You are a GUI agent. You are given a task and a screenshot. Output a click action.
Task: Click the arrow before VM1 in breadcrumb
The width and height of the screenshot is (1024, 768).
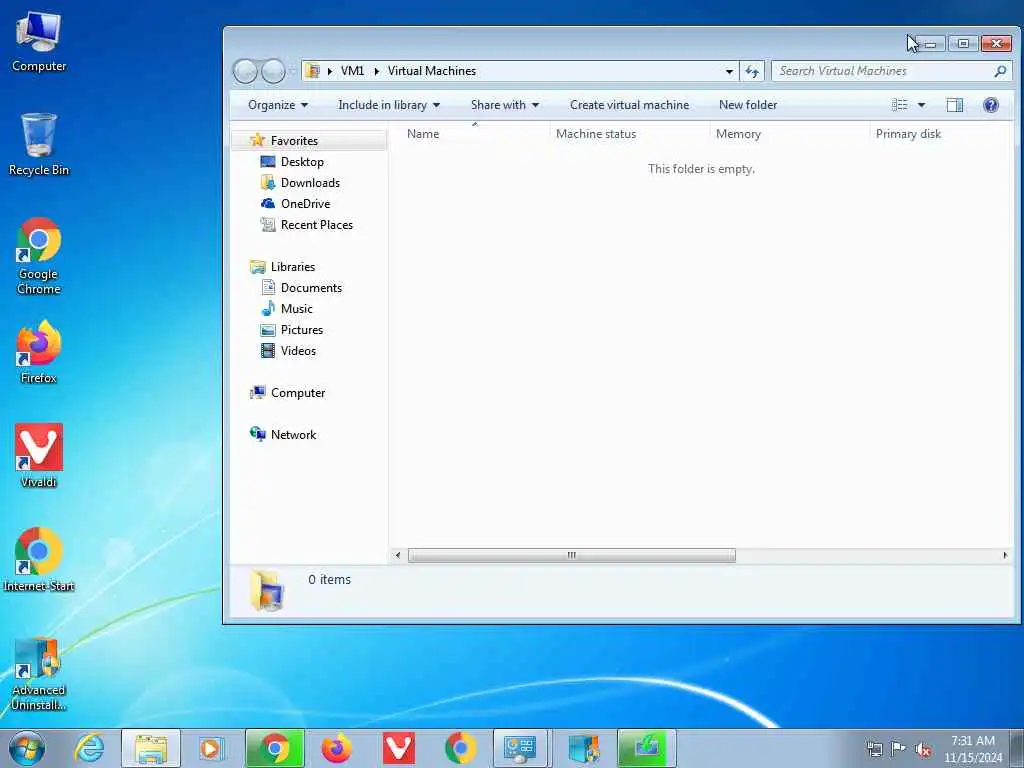[330, 71]
